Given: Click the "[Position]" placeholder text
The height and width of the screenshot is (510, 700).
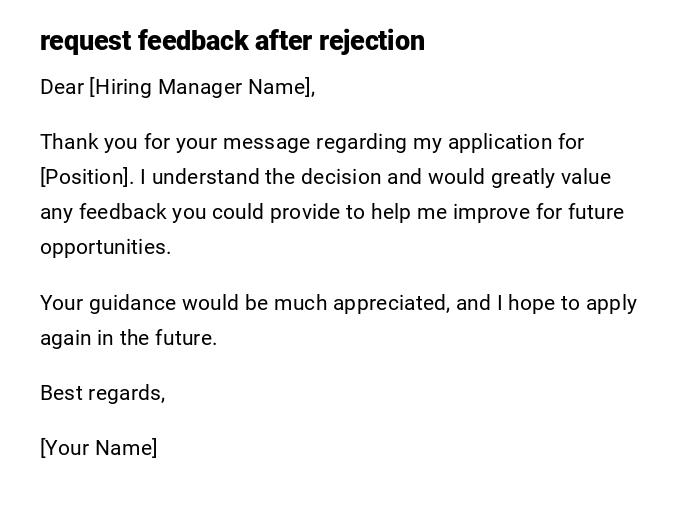Looking at the screenshot, I should click(86, 178).
